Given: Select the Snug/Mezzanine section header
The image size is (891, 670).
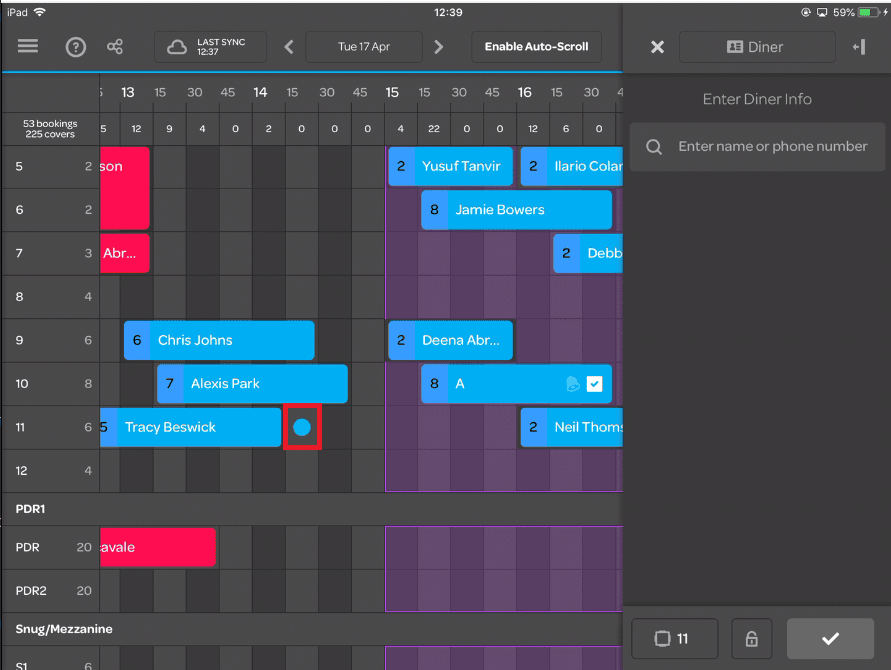Looking at the screenshot, I should 62,629.
